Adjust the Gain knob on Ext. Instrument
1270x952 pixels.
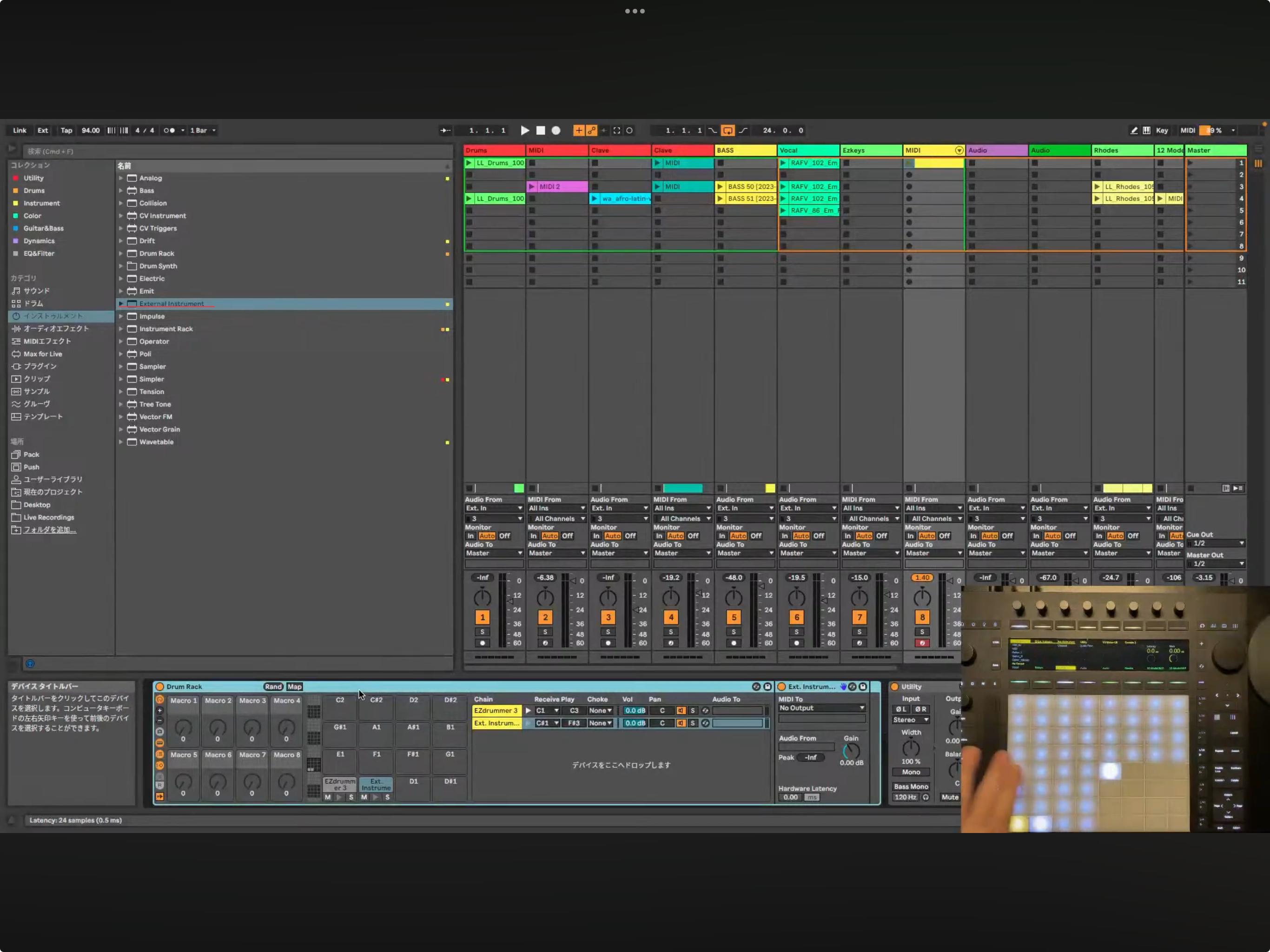coord(851,750)
